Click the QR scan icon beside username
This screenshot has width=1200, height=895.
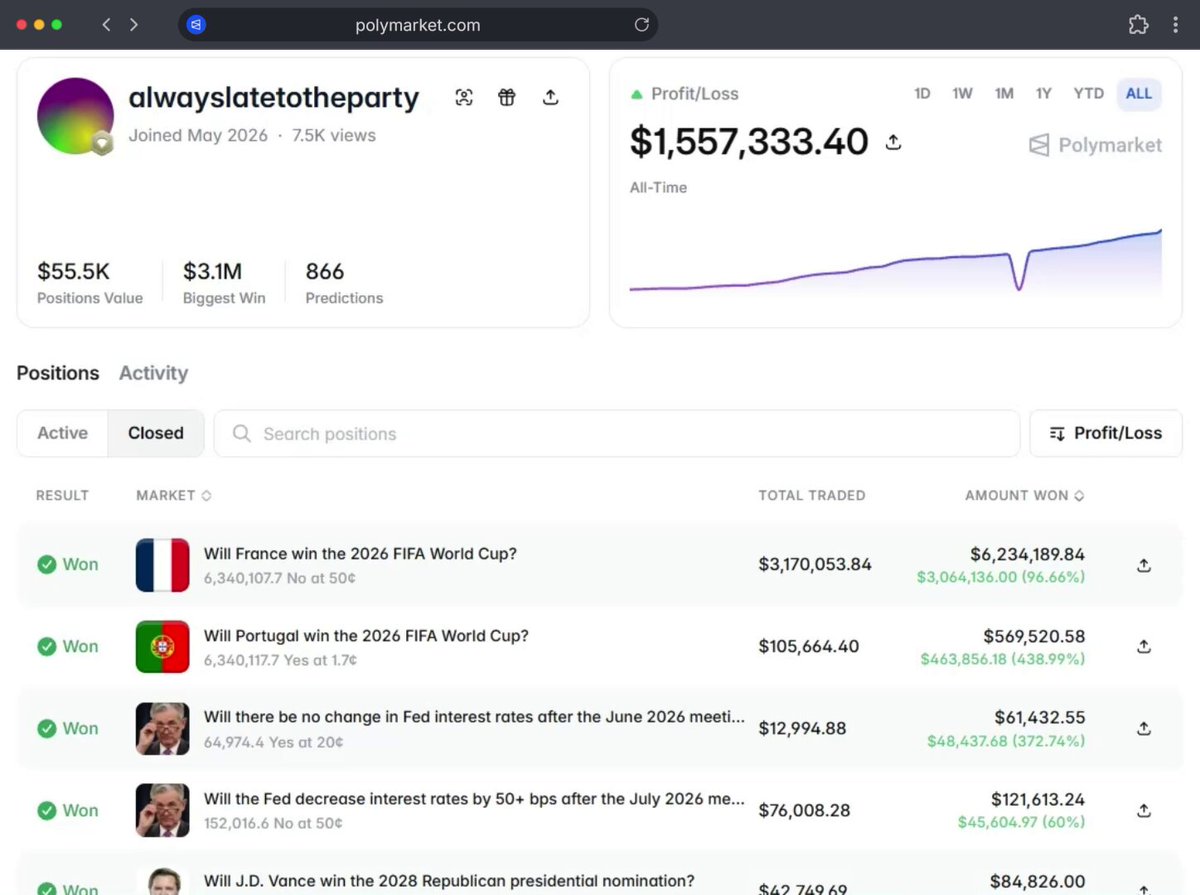(x=464, y=97)
